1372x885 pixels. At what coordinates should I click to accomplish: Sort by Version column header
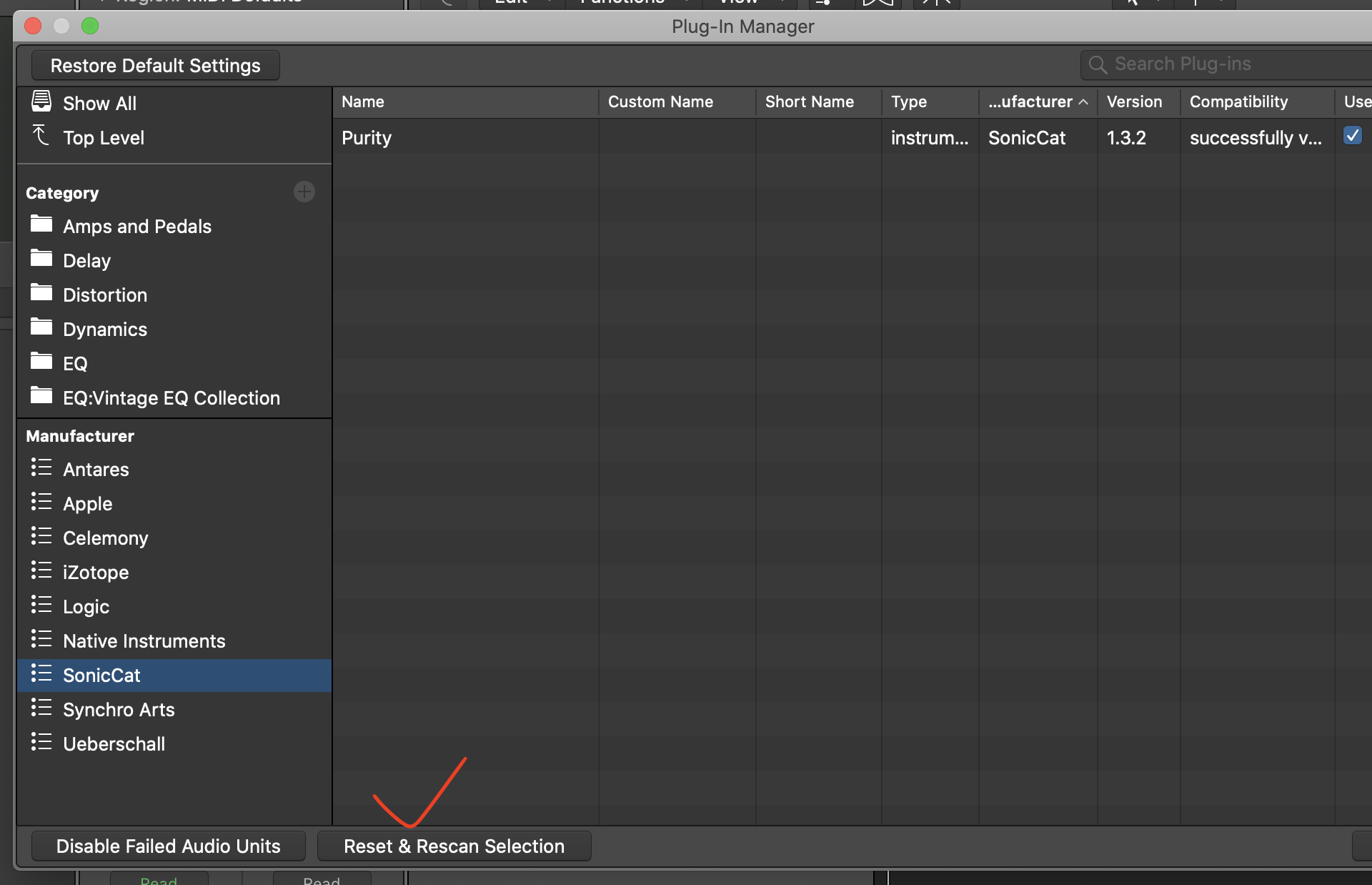coord(1139,102)
